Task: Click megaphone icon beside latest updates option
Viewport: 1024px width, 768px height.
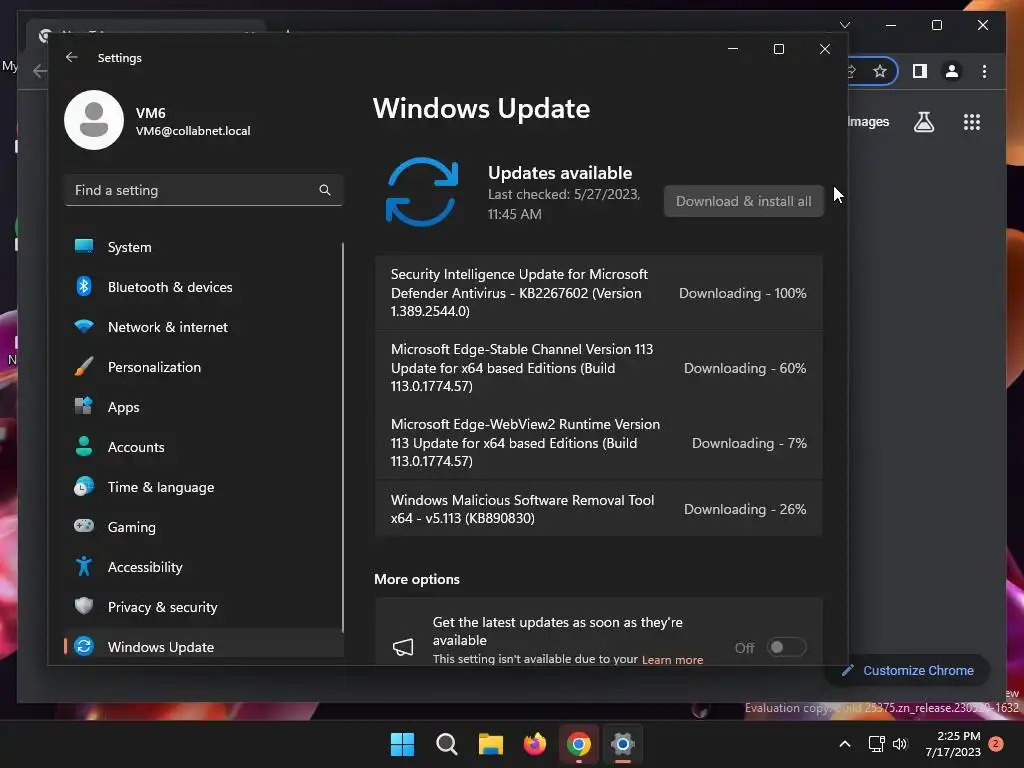Action: 403,647
